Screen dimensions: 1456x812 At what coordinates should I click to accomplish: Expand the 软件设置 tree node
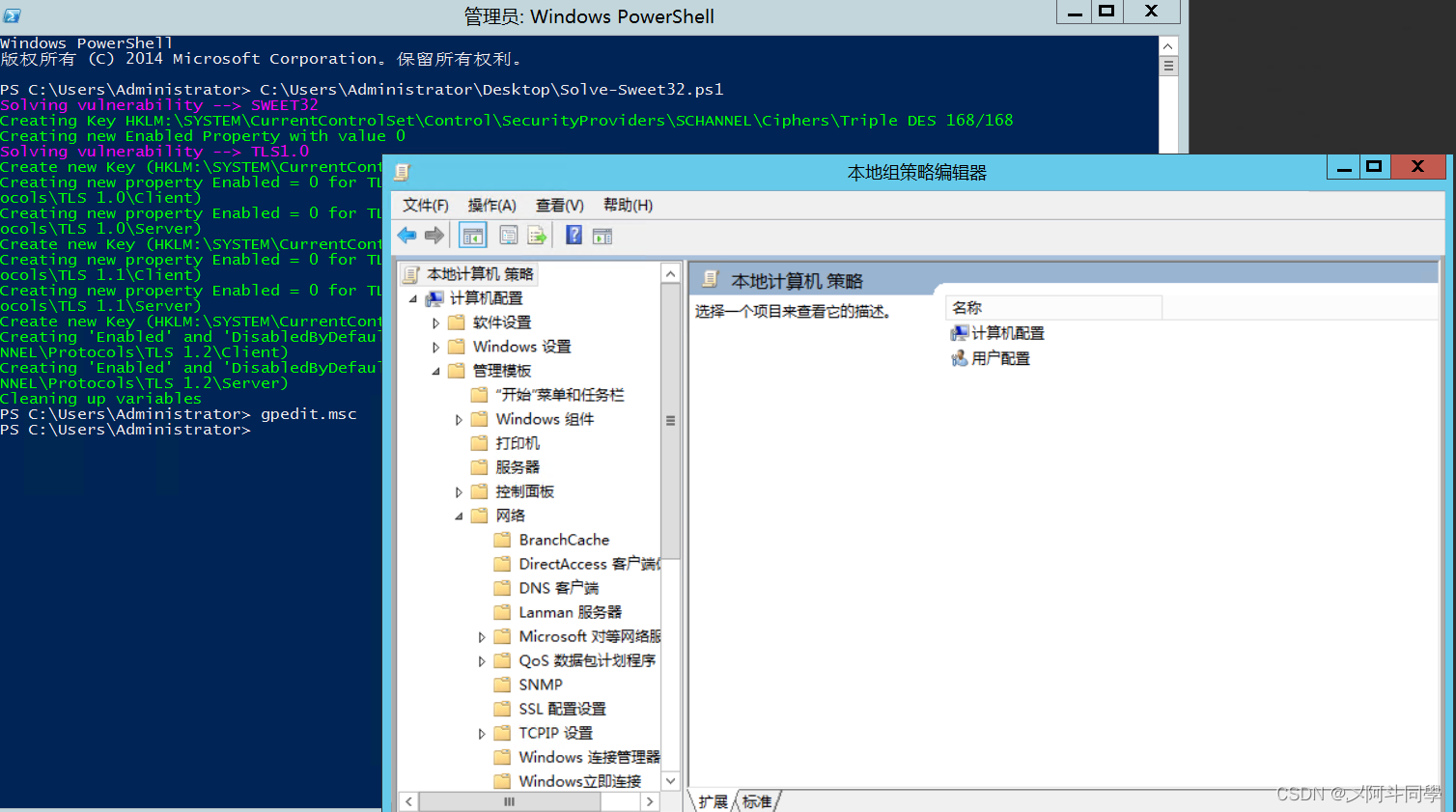435,322
